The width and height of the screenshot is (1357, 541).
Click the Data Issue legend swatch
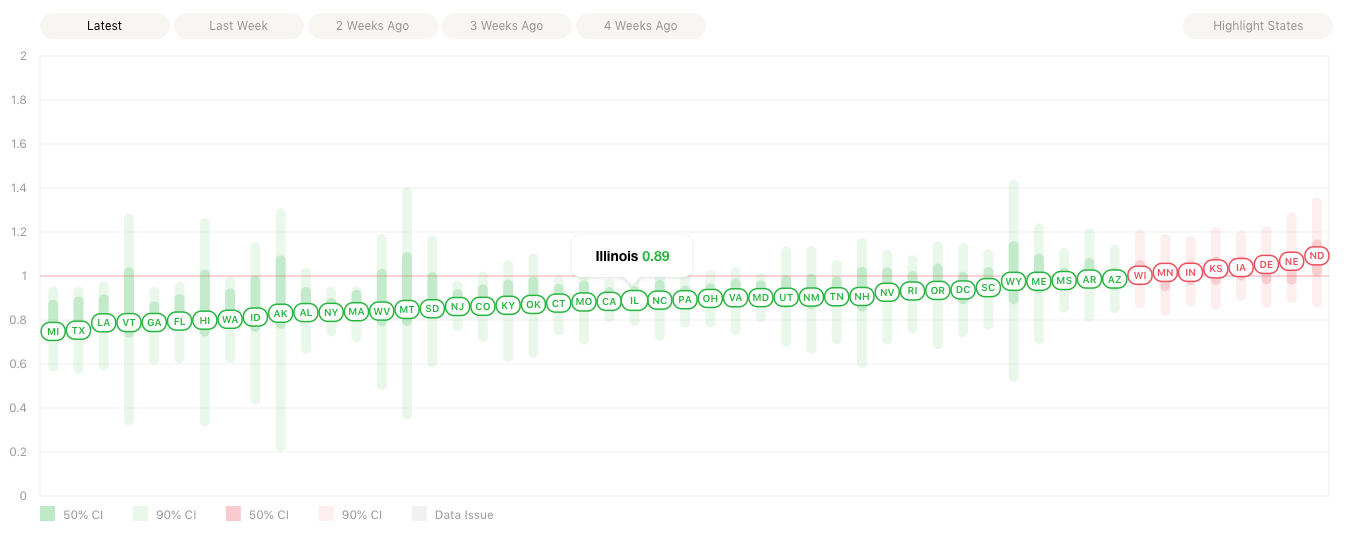(x=419, y=514)
